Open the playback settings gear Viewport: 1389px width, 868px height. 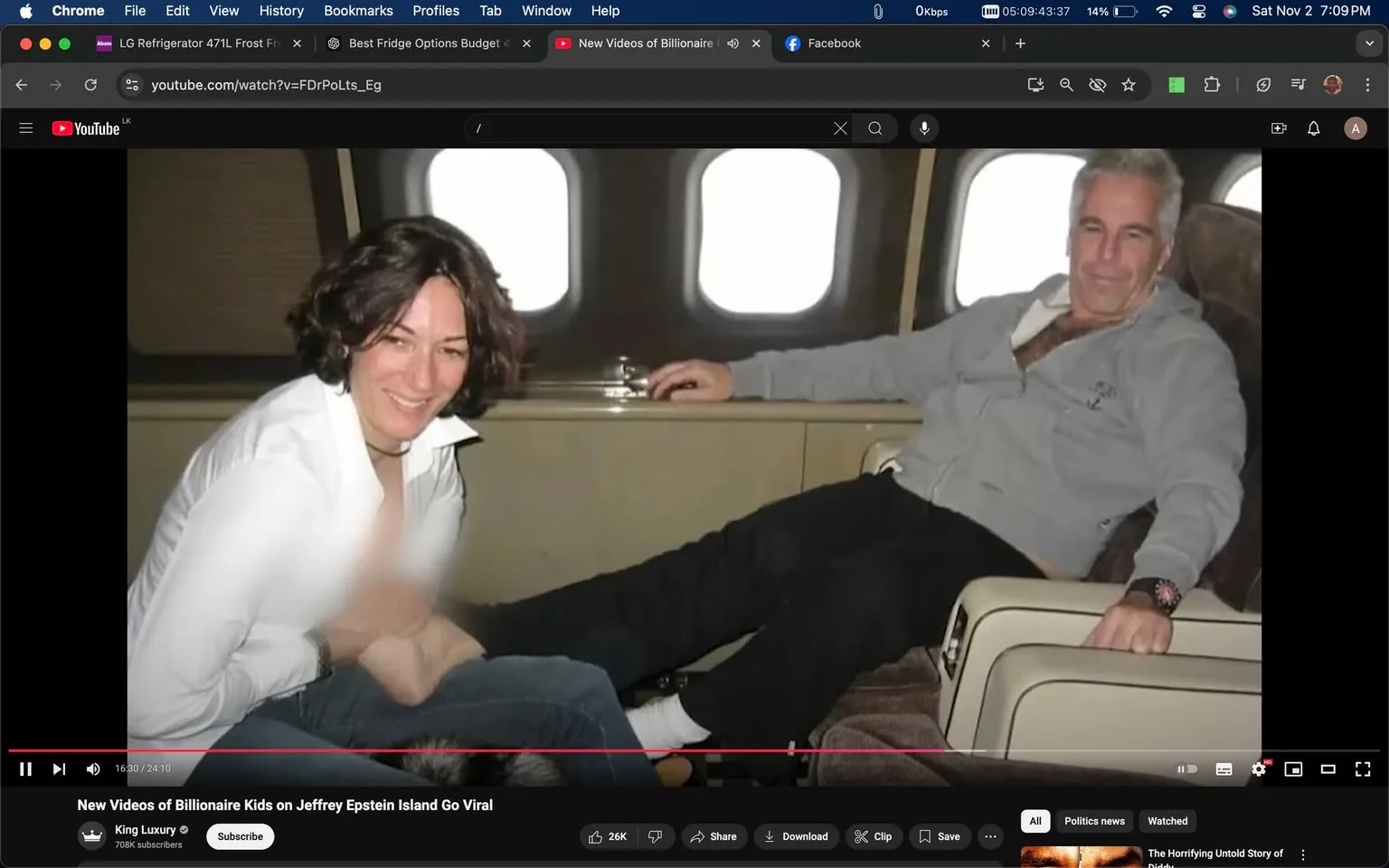pos(1259,769)
